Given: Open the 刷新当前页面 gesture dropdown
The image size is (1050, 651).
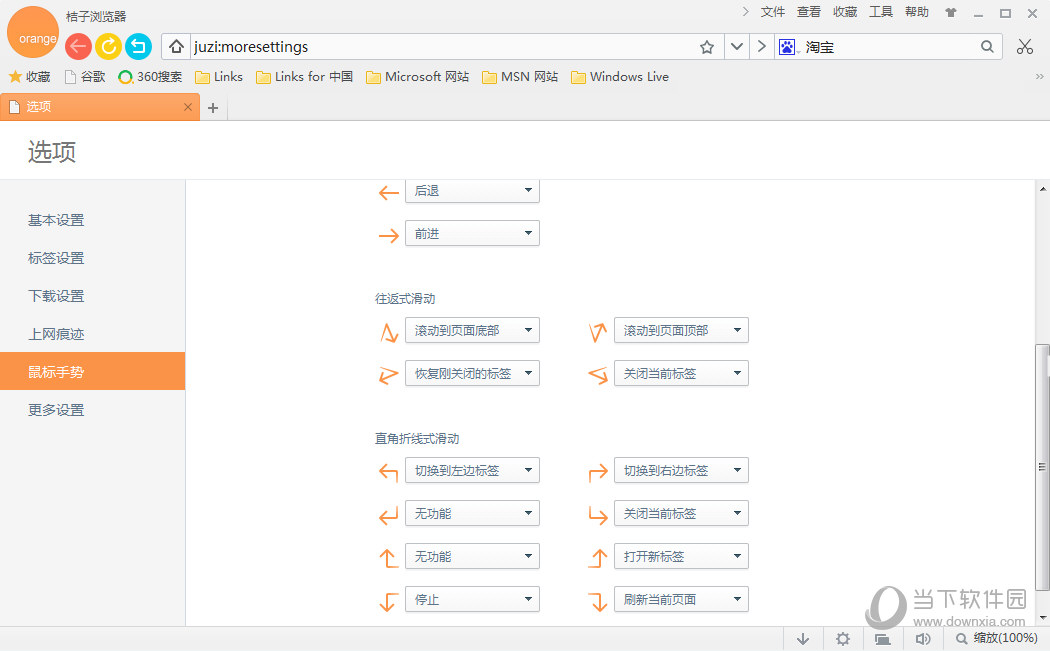Looking at the screenshot, I should (x=681, y=599).
